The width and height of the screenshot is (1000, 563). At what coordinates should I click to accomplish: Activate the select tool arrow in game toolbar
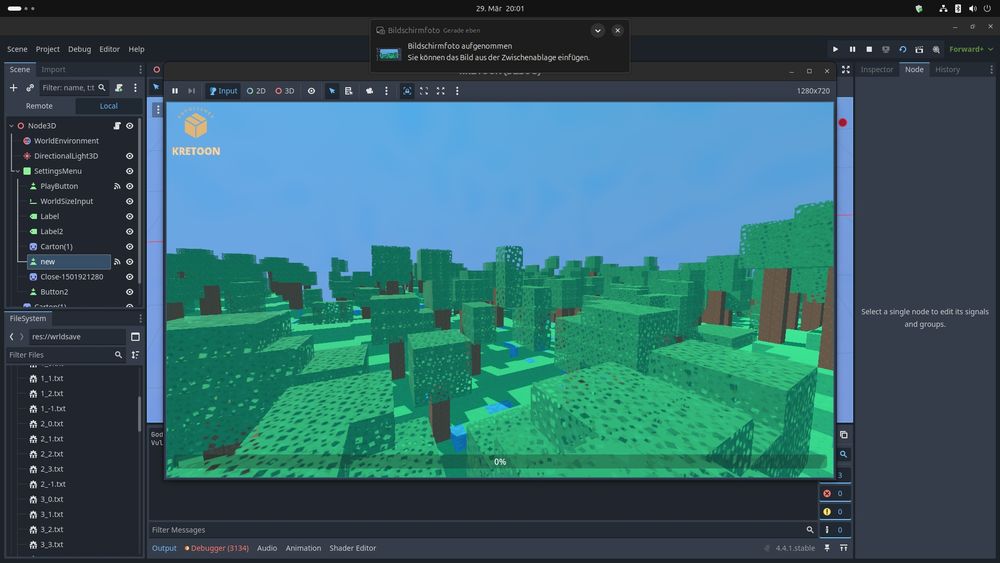point(332,91)
